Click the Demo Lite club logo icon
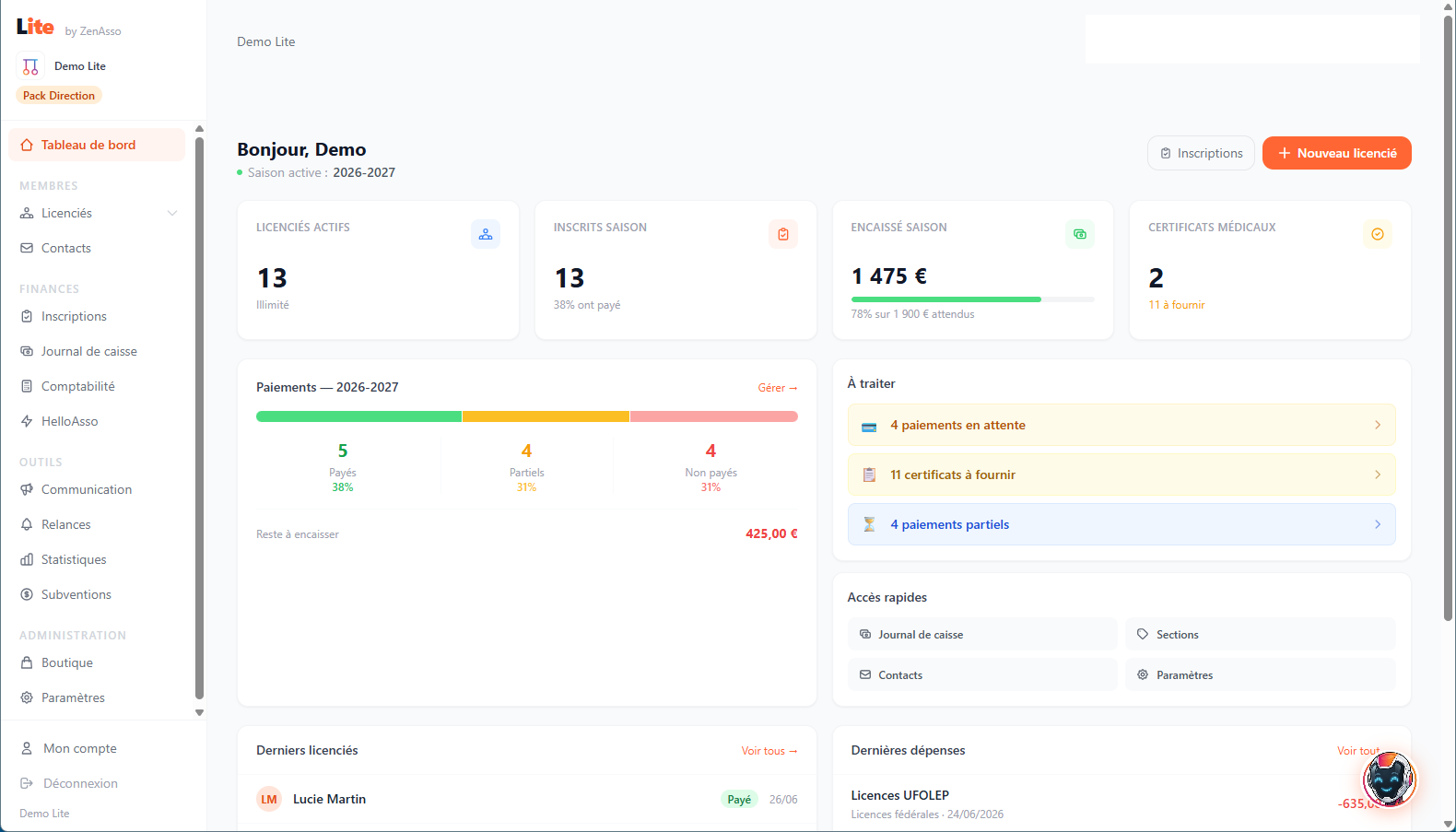 [30, 66]
